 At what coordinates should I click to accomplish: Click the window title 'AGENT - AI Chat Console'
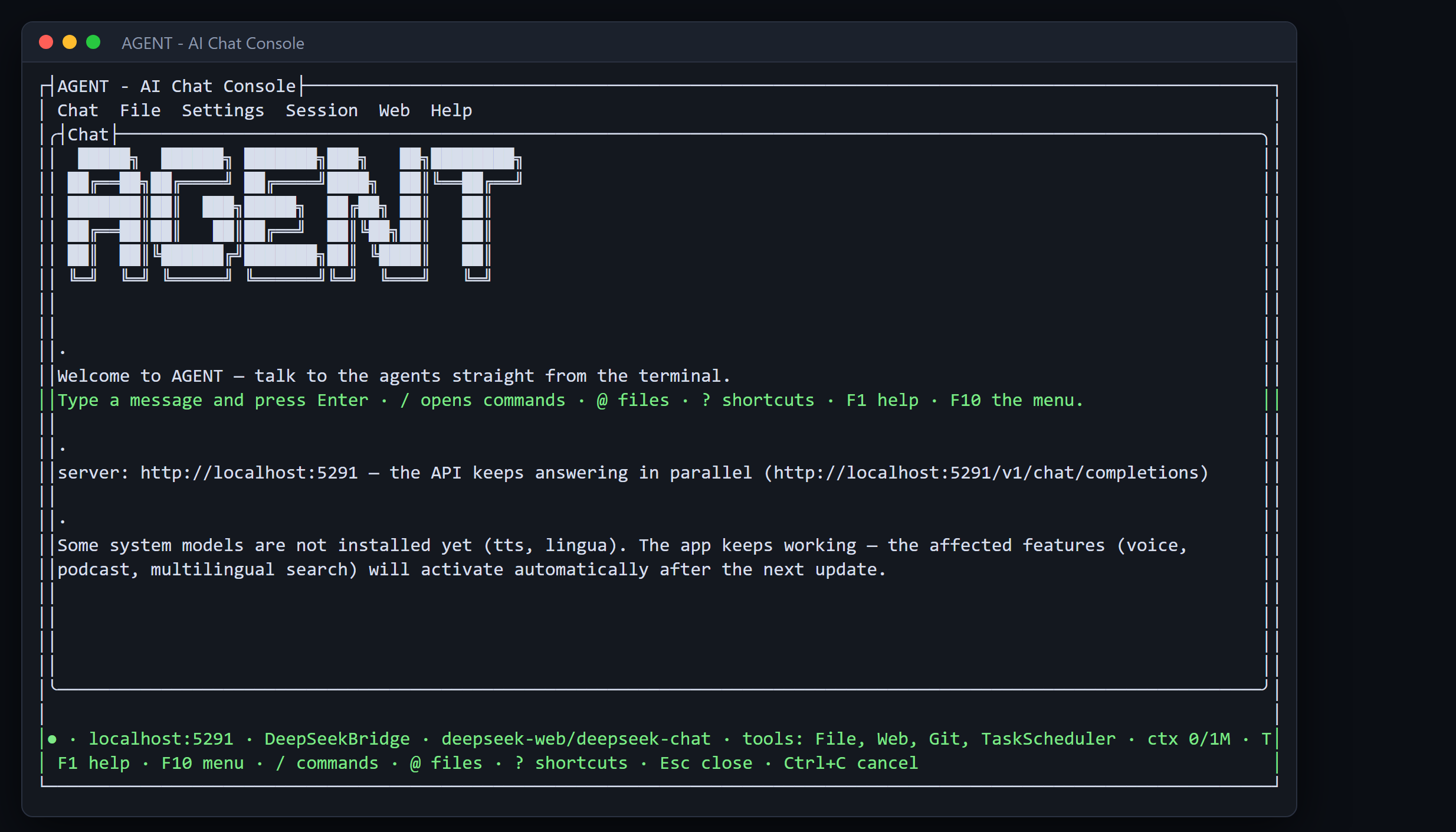(213, 43)
